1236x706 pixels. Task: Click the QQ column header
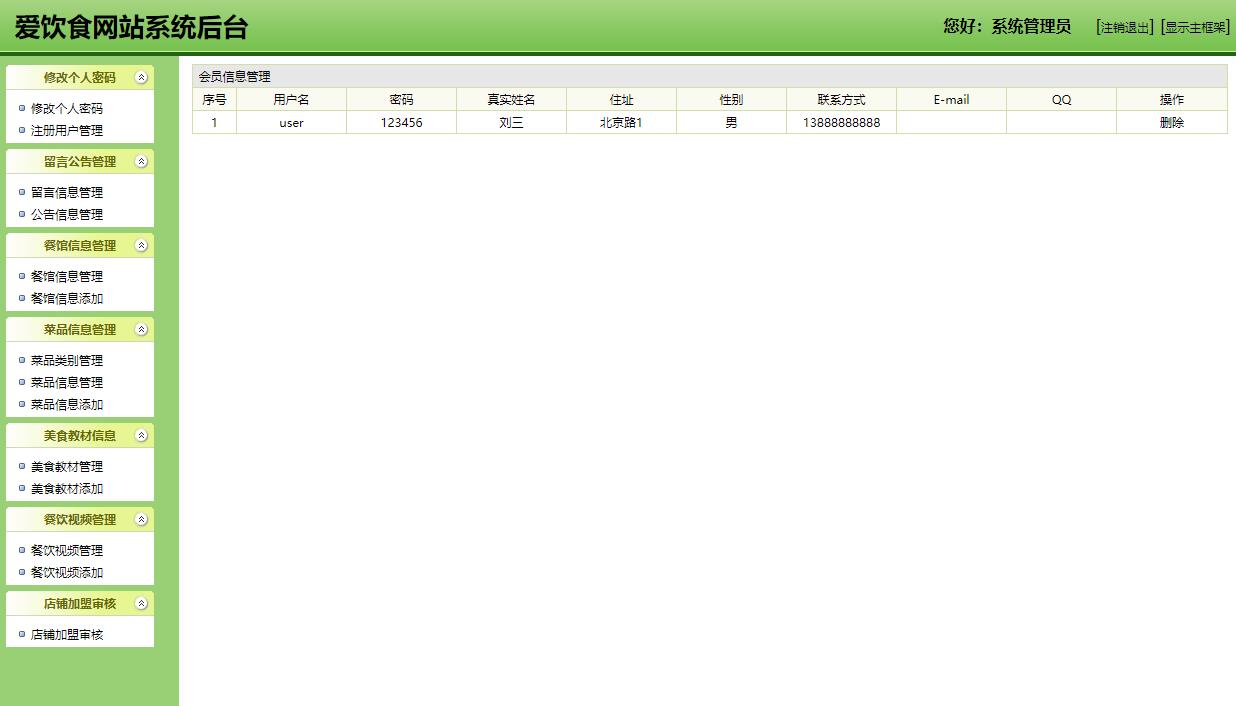coord(1061,99)
